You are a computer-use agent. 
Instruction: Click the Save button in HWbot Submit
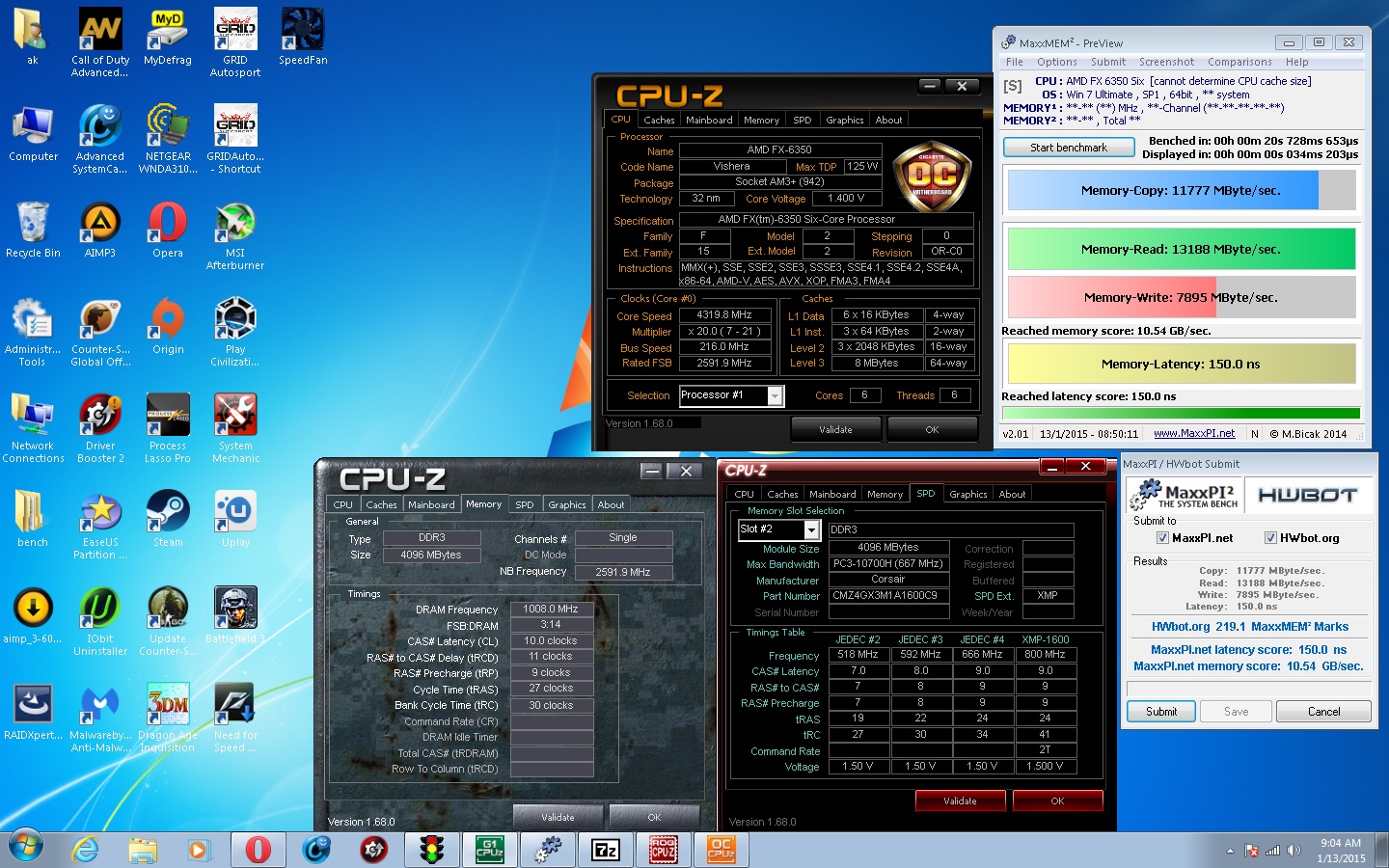tap(1236, 712)
